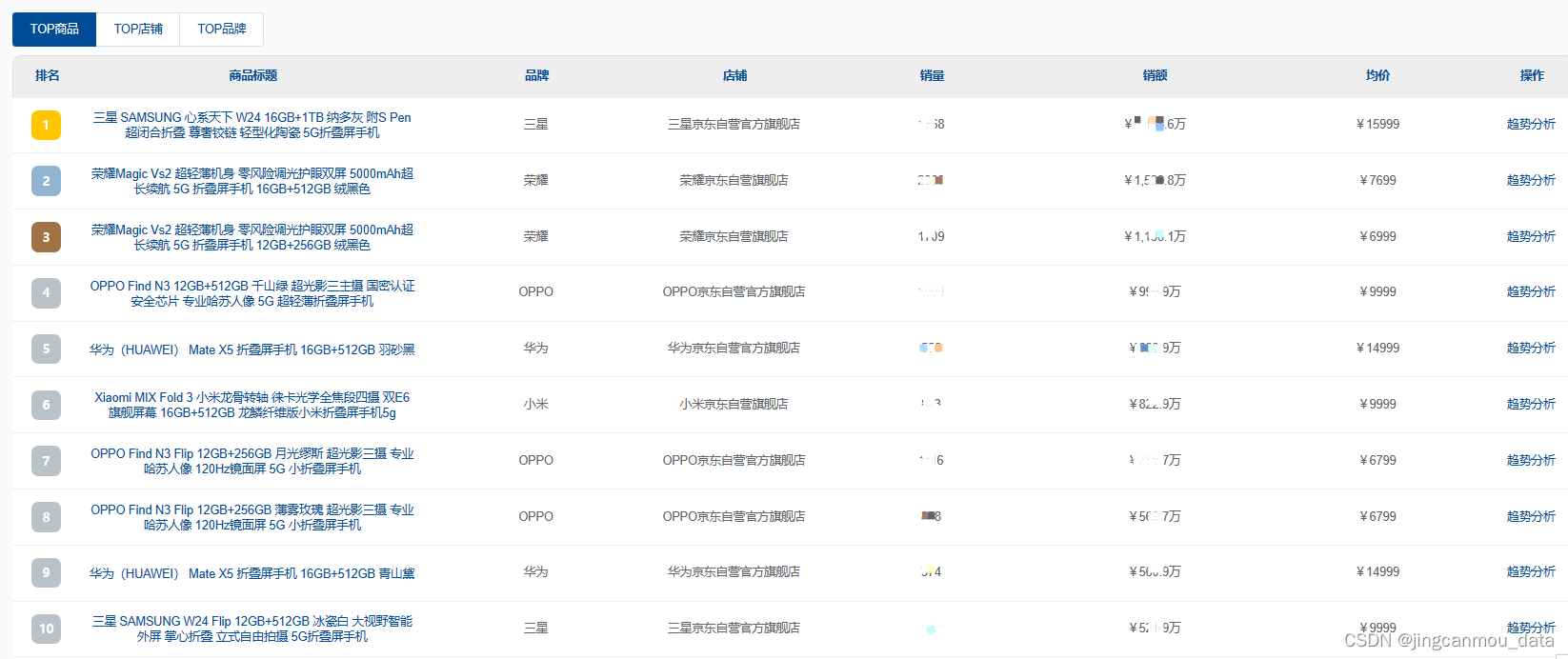Click the 均价 column header
This screenshot has height=659, width=1568.
(1377, 75)
